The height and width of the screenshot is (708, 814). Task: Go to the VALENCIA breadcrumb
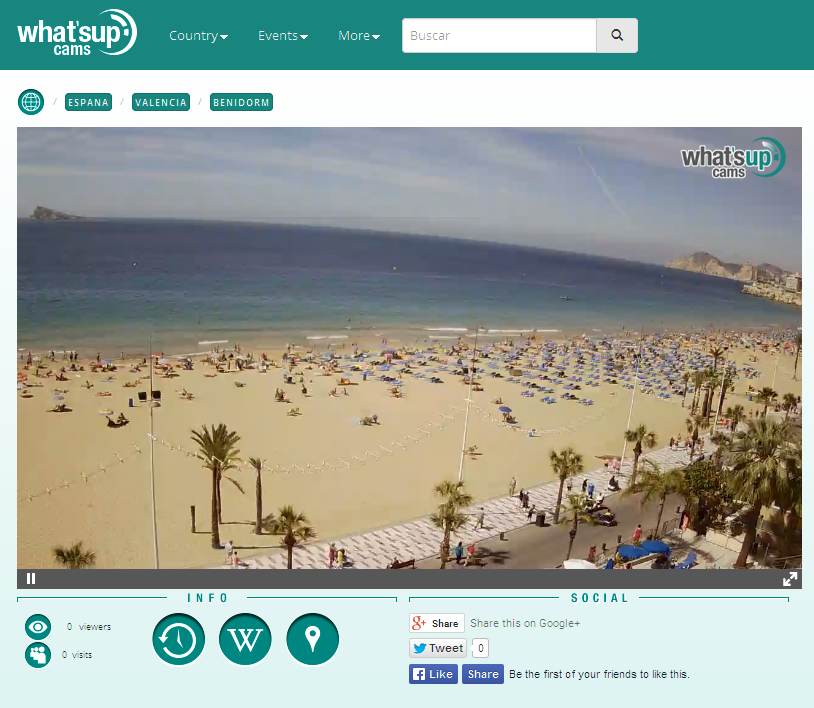coord(161,102)
